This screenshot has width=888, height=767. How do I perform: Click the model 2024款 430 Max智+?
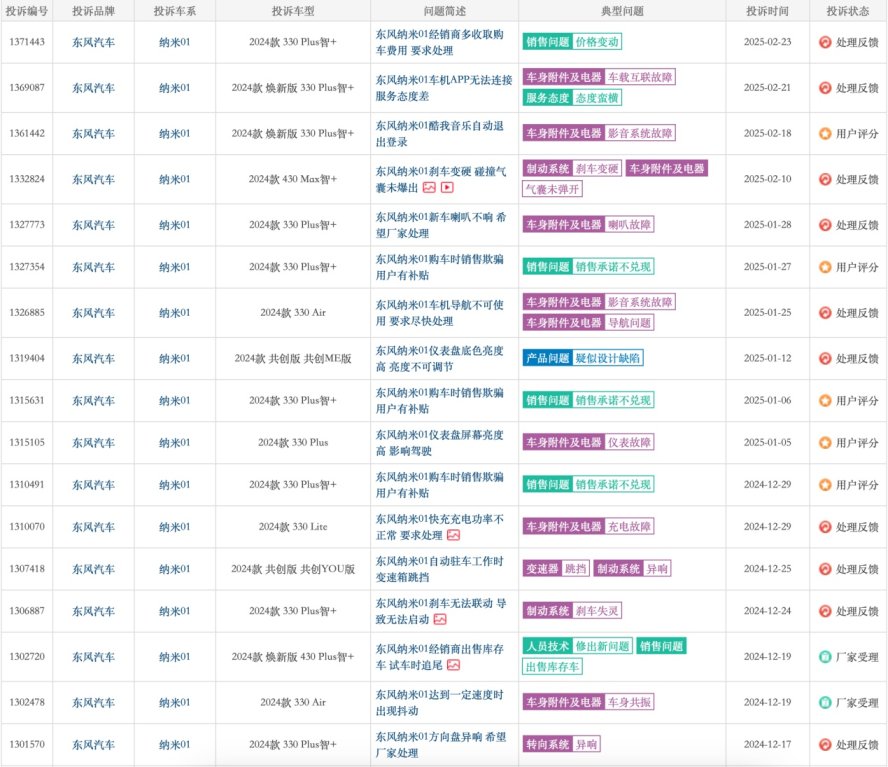[x=293, y=179]
